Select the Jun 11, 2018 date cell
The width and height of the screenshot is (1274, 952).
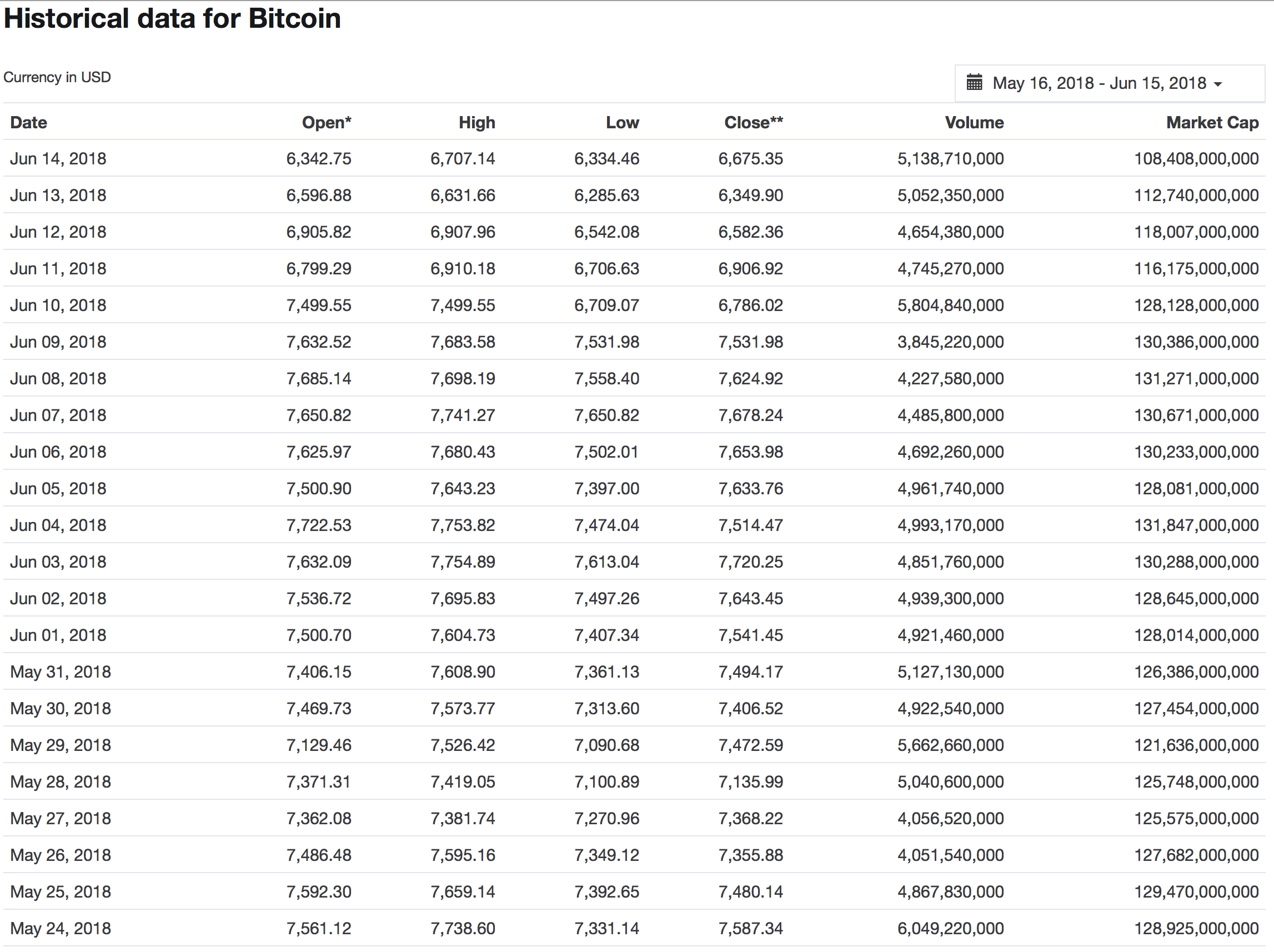point(58,268)
